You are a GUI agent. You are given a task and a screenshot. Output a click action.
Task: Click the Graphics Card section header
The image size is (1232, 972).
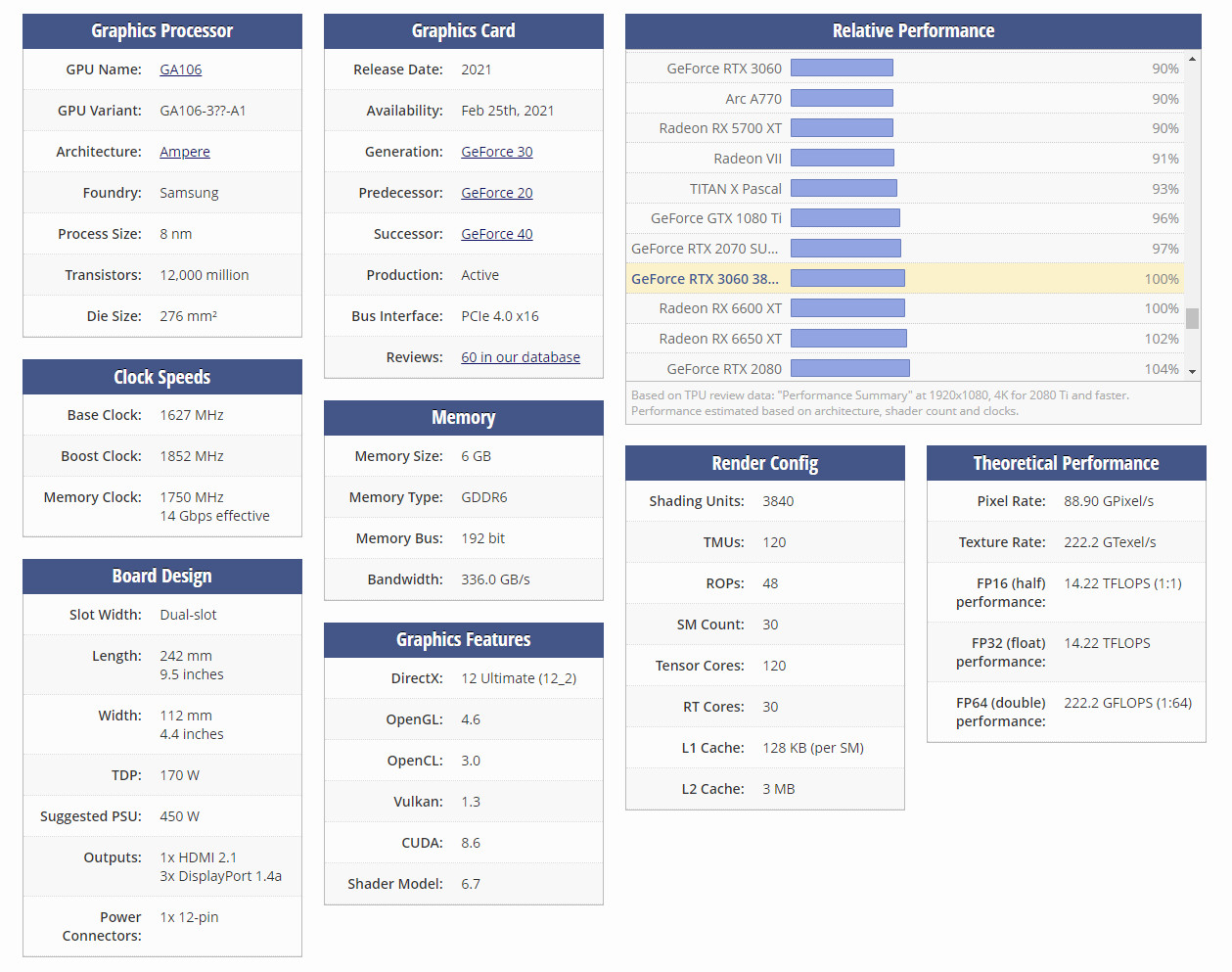tap(464, 31)
